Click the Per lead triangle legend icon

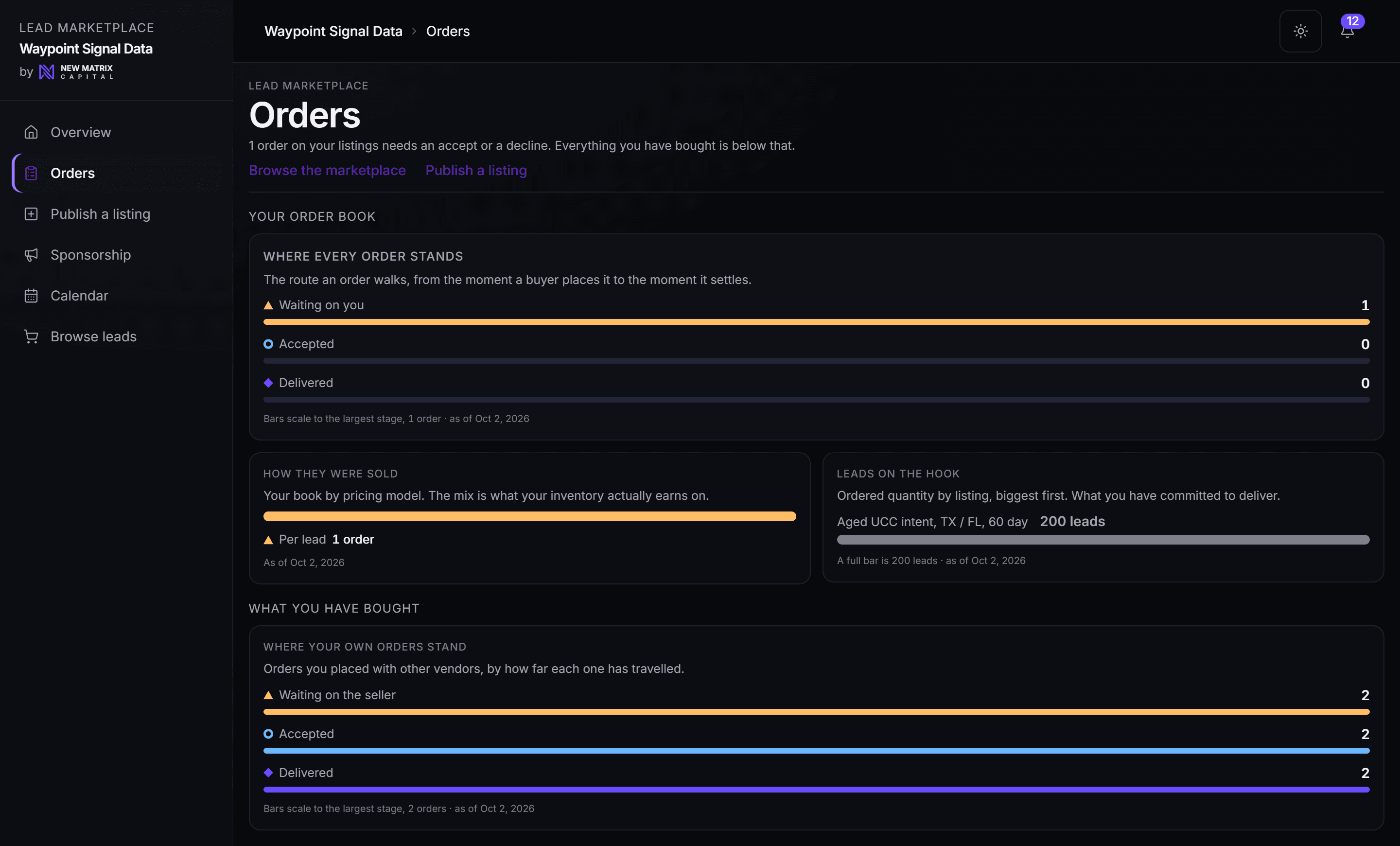coord(268,540)
